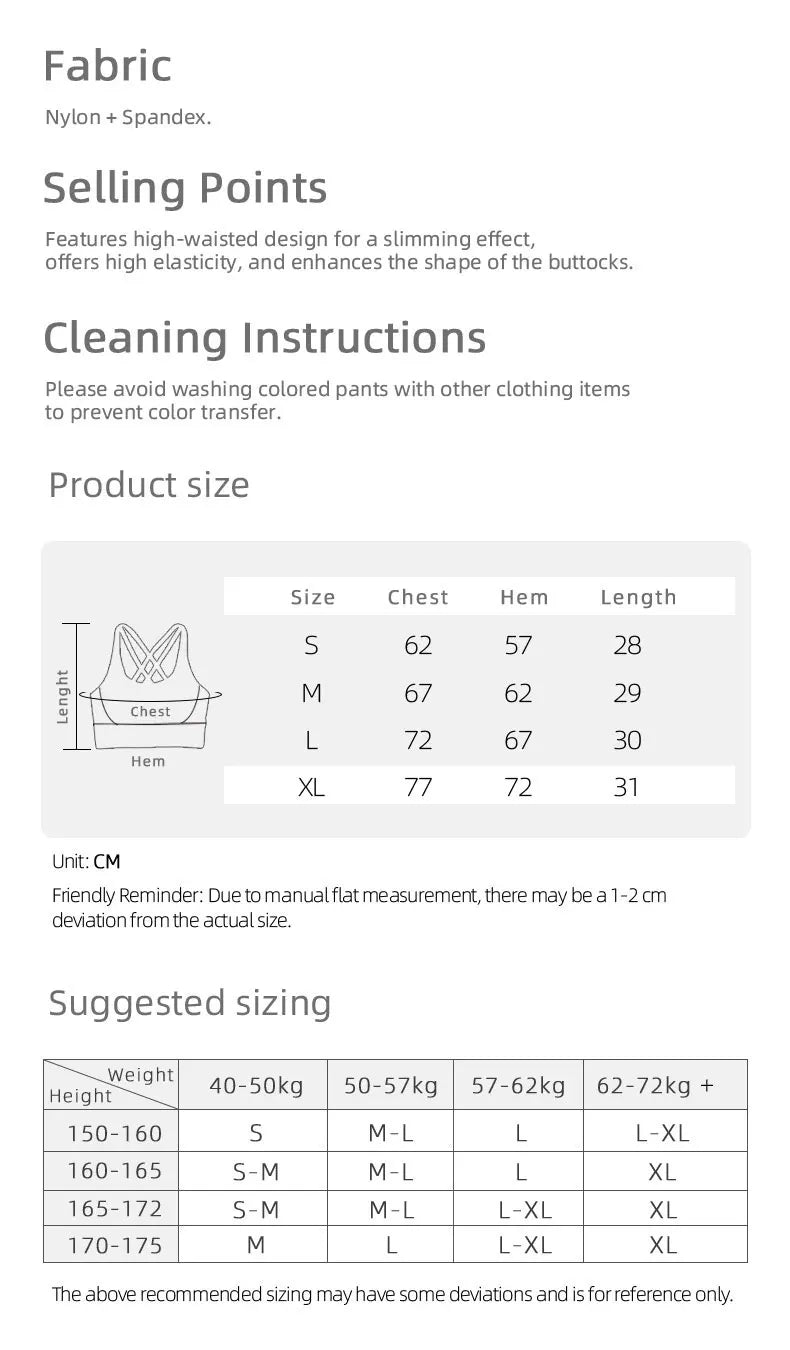Select chest value 62 for size S
This screenshot has width=790, height=1350.
tap(418, 645)
